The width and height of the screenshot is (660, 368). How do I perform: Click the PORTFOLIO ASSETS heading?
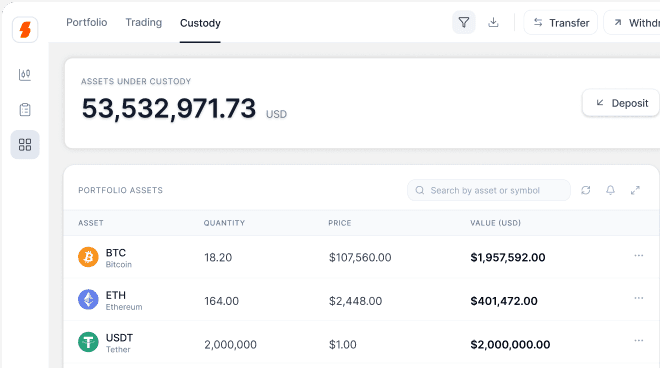[x=120, y=190]
